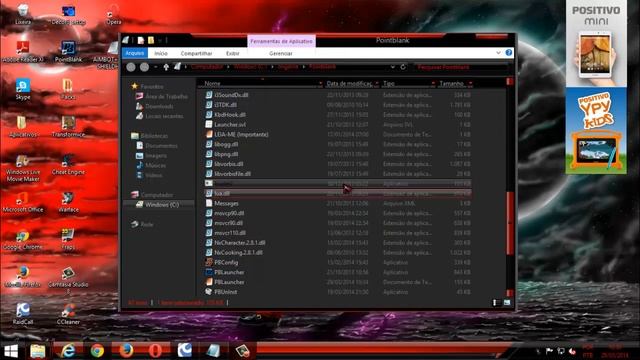Image resolution: width=640 pixels, height=360 pixels.
Task: Open Adobe Reader XI desktop icon
Action: pos(23,52)
